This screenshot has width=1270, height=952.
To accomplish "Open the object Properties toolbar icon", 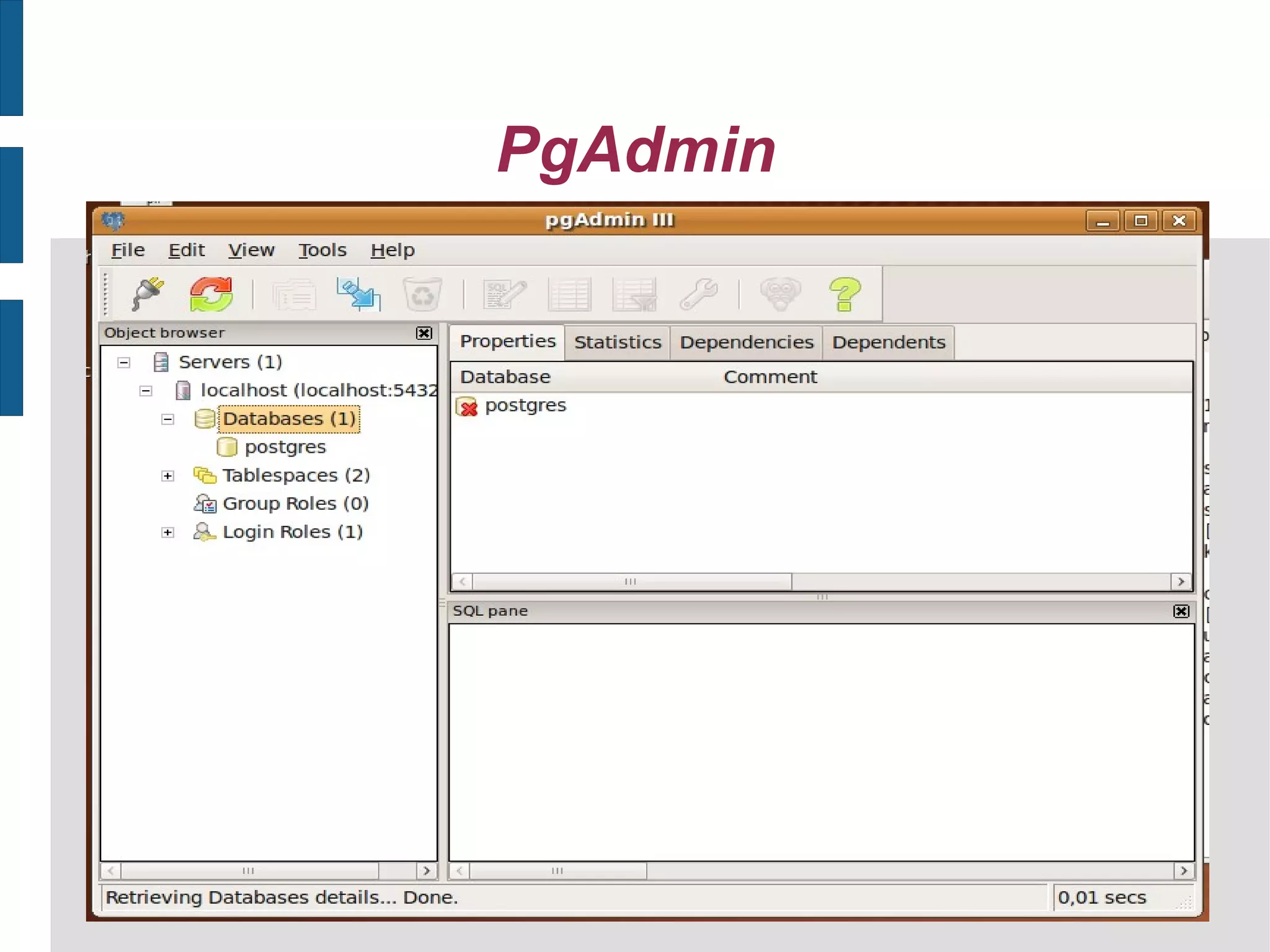I will (x=295, y=294).
